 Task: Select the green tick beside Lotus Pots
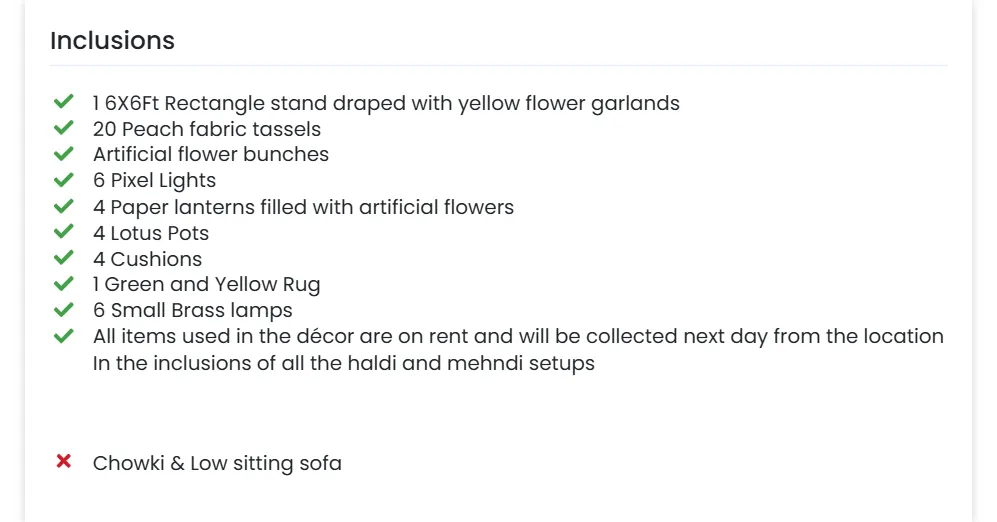[x=64, y=232]
